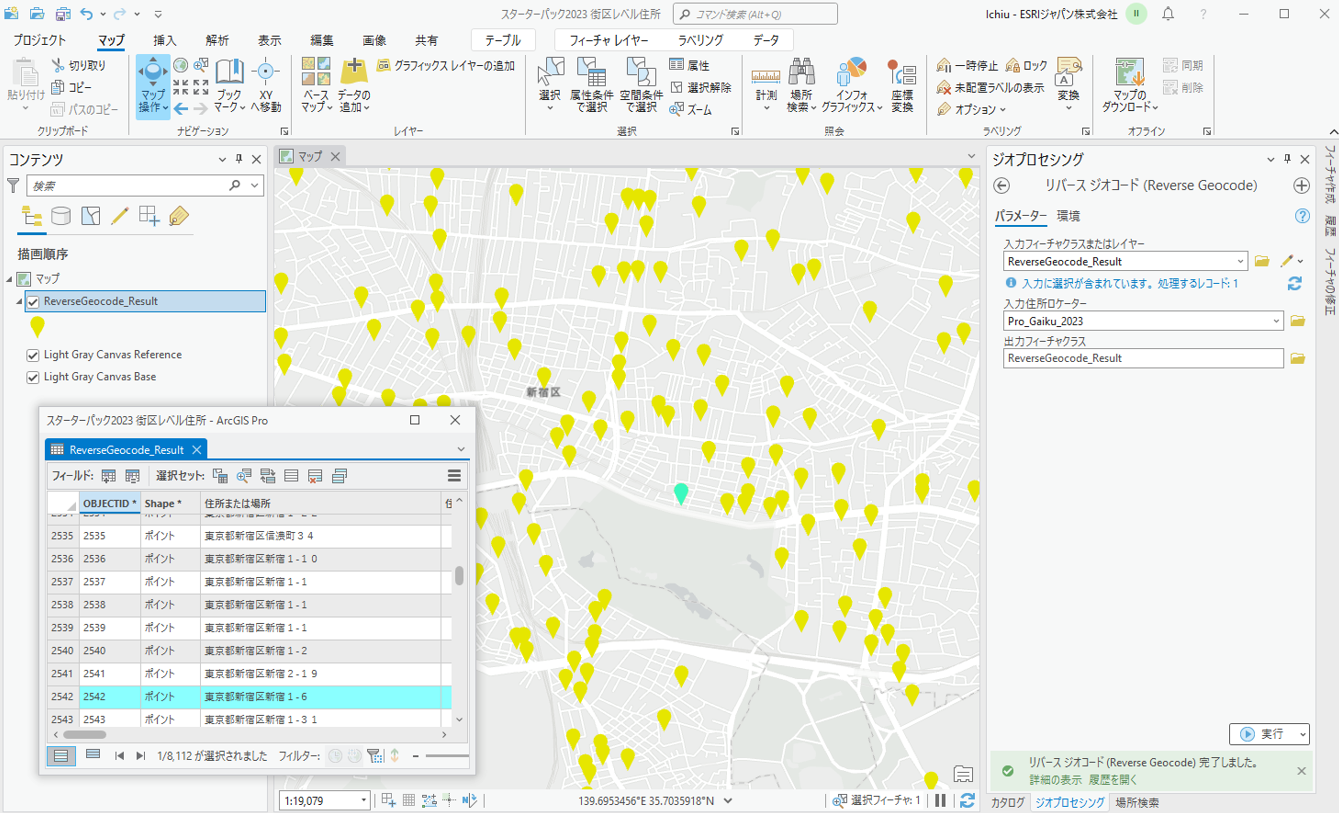Screen dimensions: 1339x813
Task: Open the テーブル contextual tab
Action: coord(503,41)
